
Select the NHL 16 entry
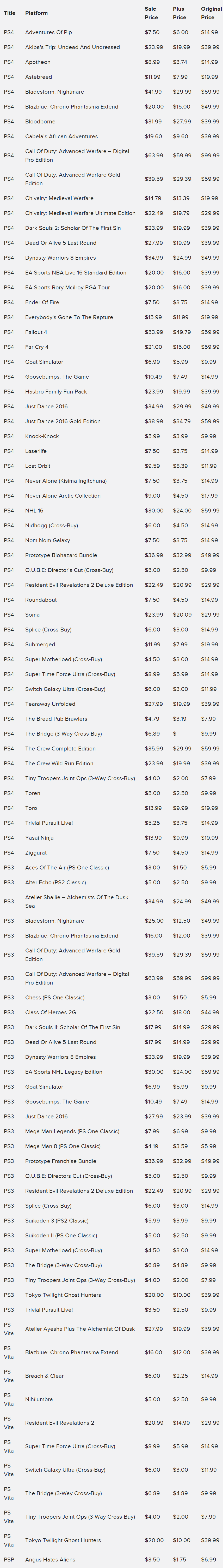click(x=34, y=511)
